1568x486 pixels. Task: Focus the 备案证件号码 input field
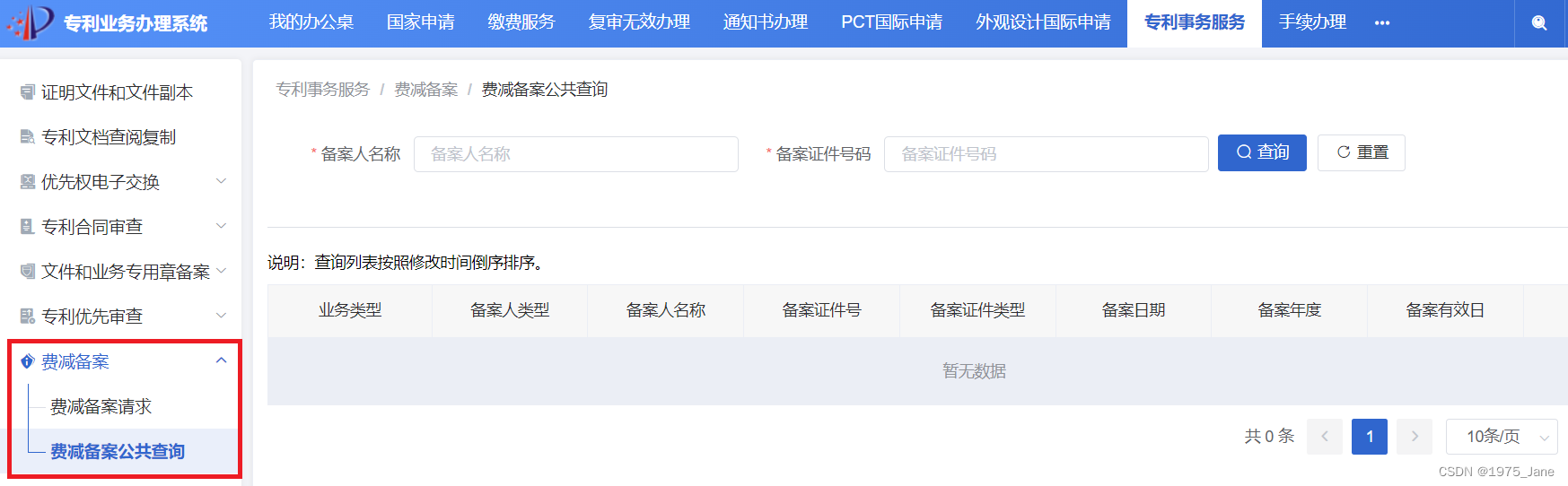tap(1047, 154)
